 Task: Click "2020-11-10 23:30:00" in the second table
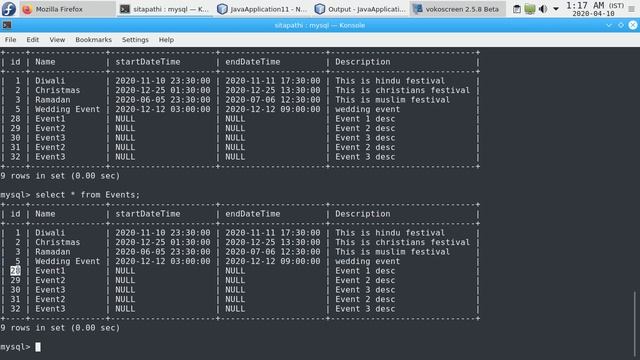point(163,233)
